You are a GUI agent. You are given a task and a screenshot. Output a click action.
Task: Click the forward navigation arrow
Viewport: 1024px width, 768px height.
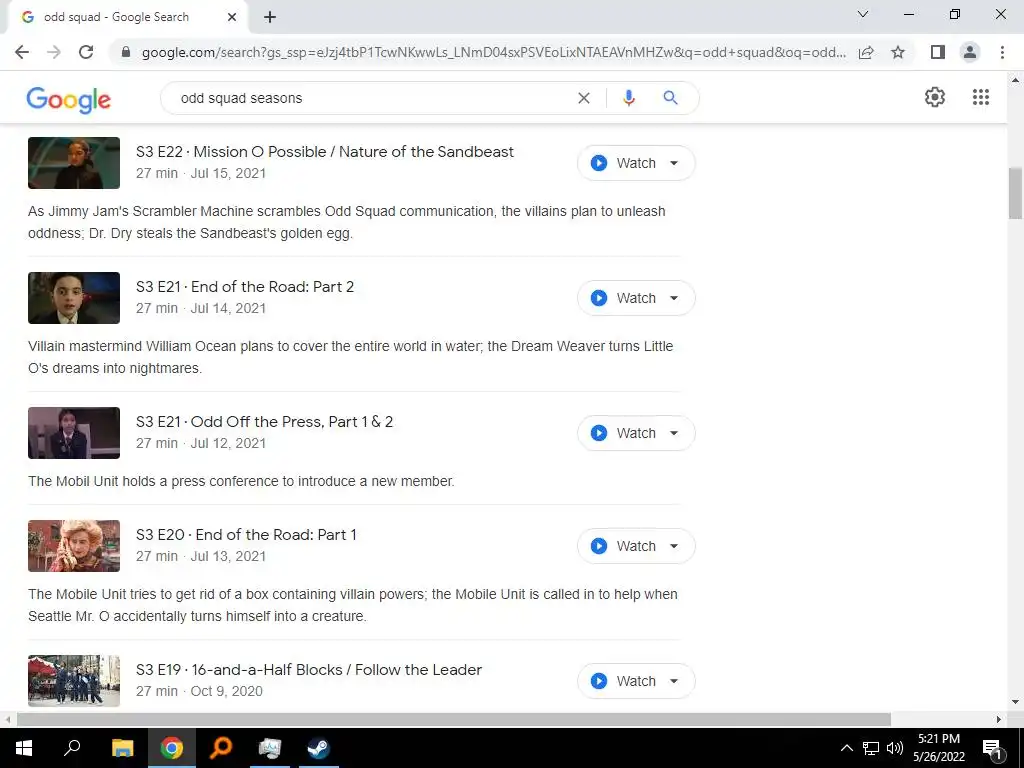click(x=54, y=52)
